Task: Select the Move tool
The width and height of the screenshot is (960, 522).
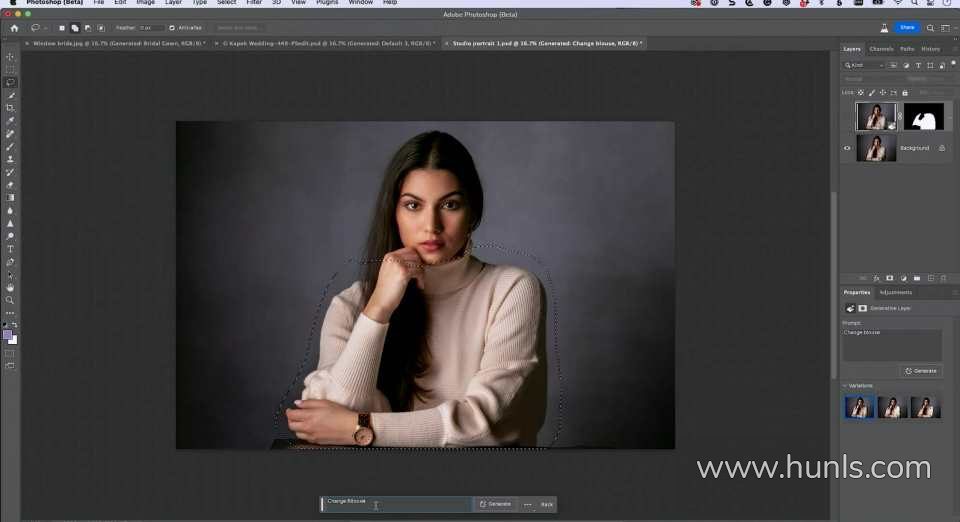Action: (x=10, y=56)
